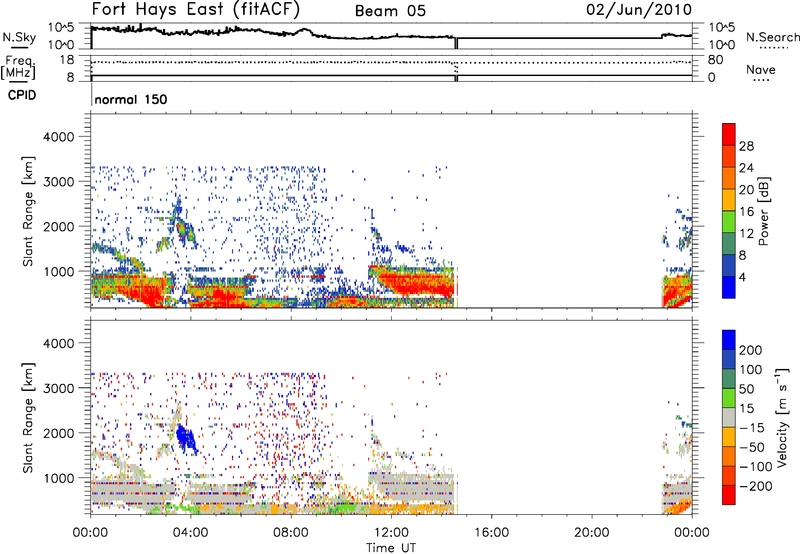Screen dimensions: 800x554
Task: Click the noise dip at 14:30 in the sky noise plot
Action: (x=456, y=43)
